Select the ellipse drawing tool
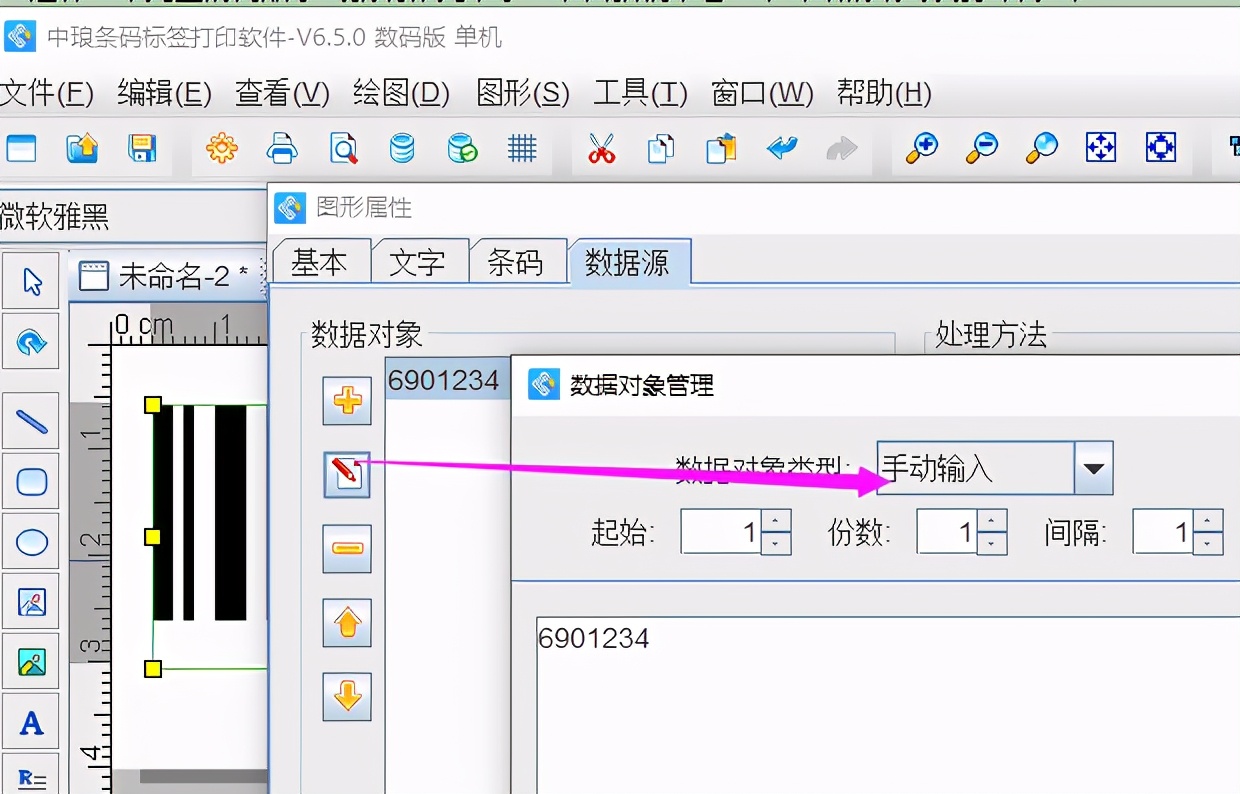This screenshot has width=1240, height=794. point(31,541)
